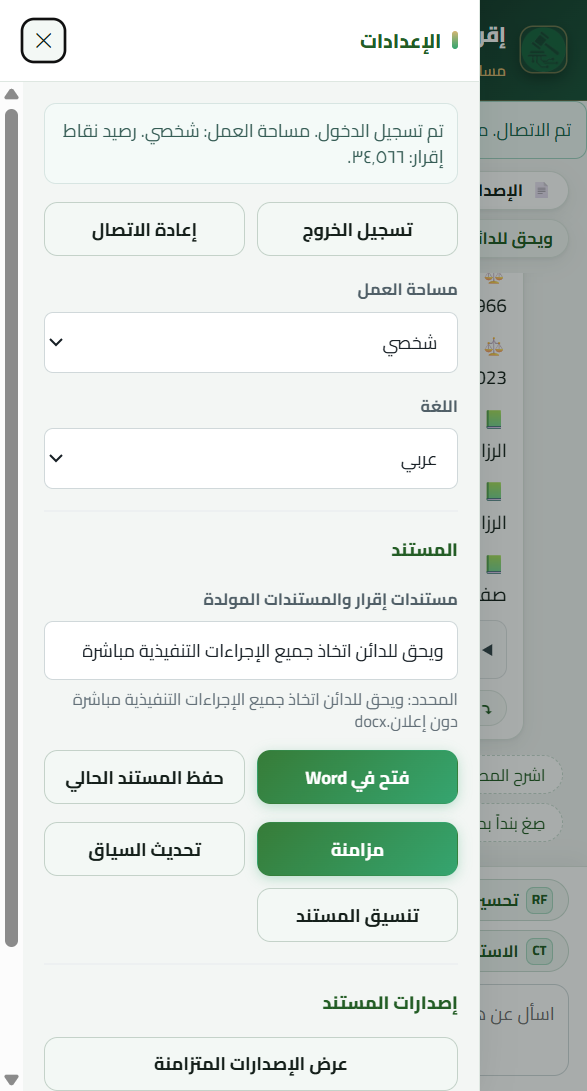Viewport: 587px width, 1091px height.
Task: Open the document with فتح في Word
Action: 357,777
